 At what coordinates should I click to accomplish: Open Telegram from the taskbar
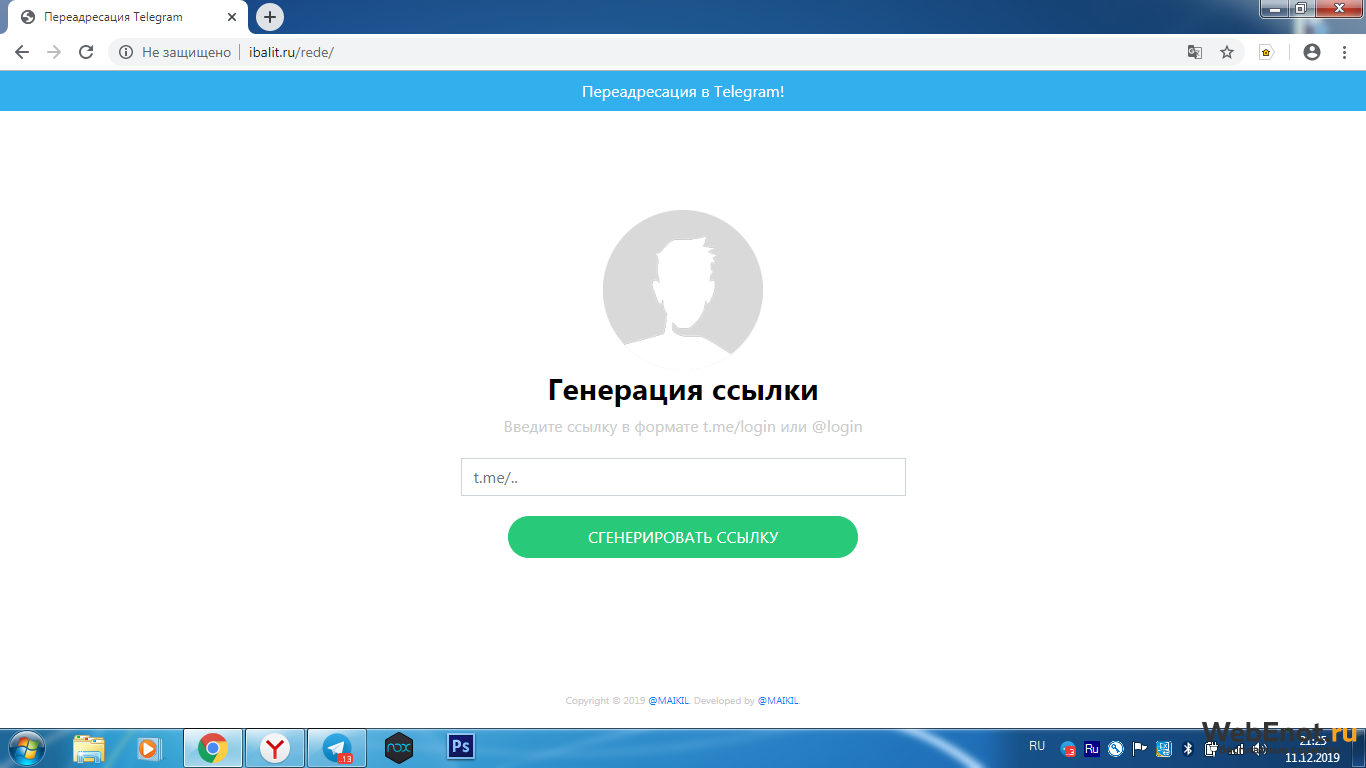coord(337,748)
